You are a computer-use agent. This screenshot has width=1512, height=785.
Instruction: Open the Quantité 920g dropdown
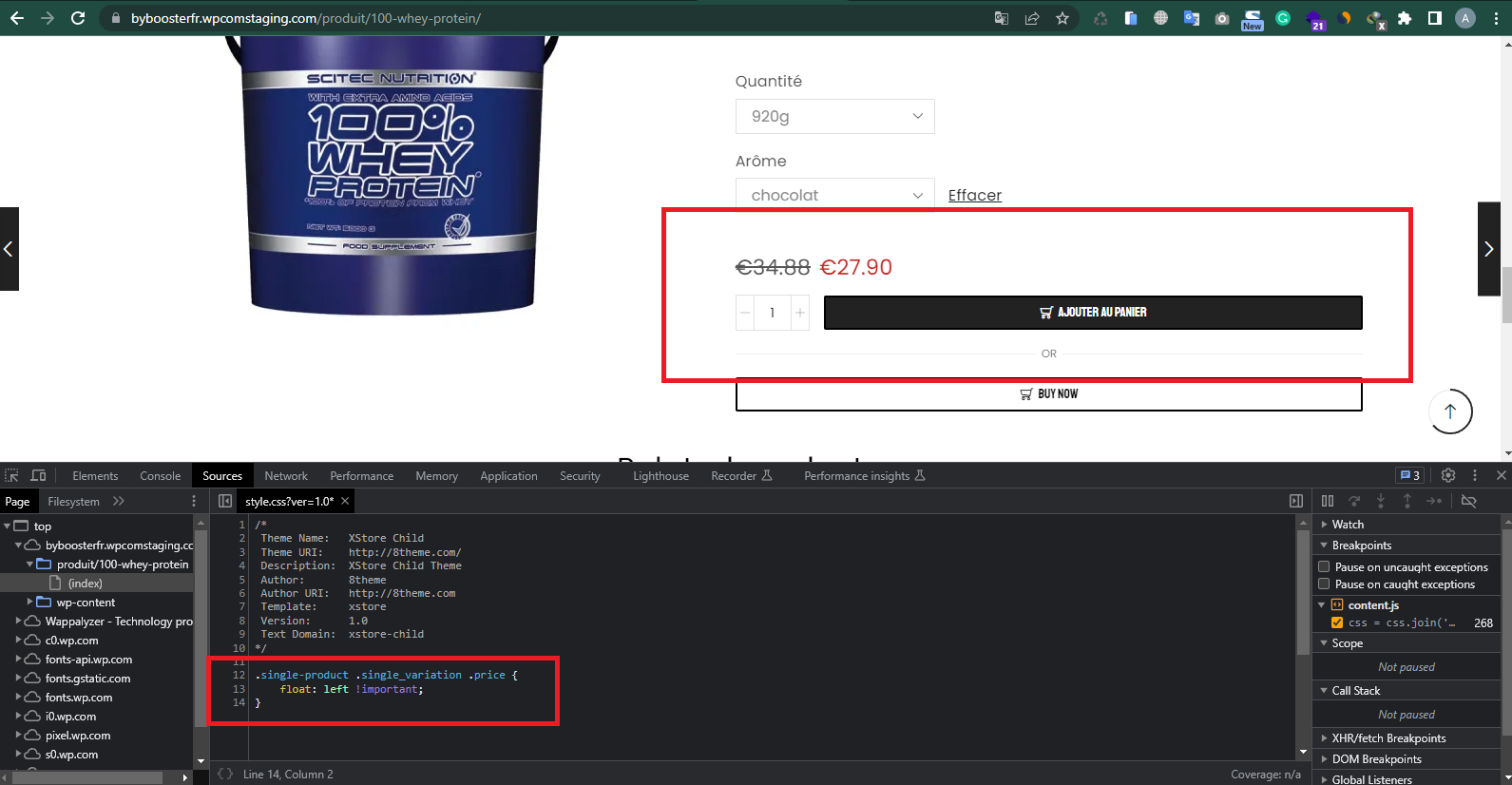[x=834, y=116]
